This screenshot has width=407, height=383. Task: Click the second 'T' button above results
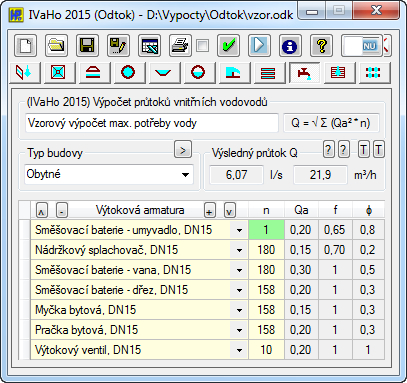(378, 150)
